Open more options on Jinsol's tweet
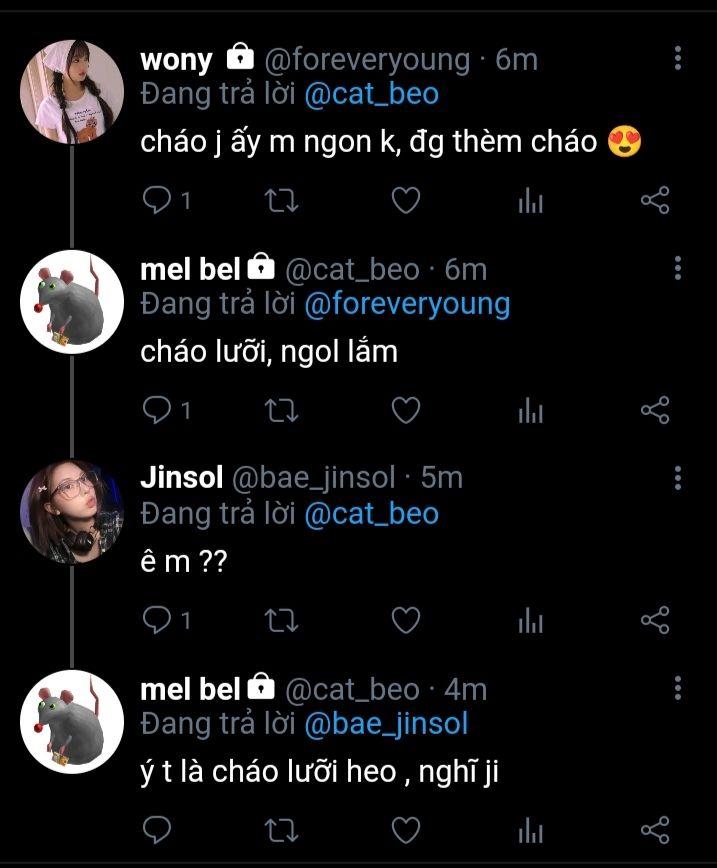 point(678,477)
